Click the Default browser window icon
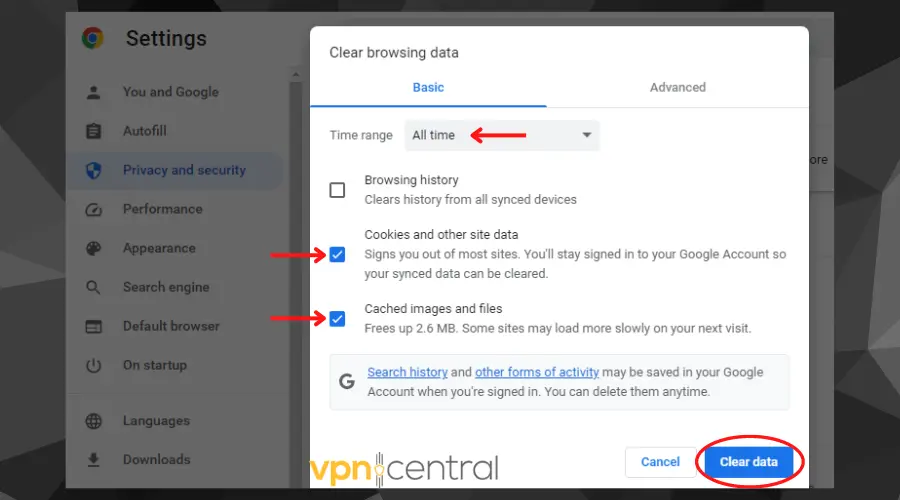 point(93,326)
